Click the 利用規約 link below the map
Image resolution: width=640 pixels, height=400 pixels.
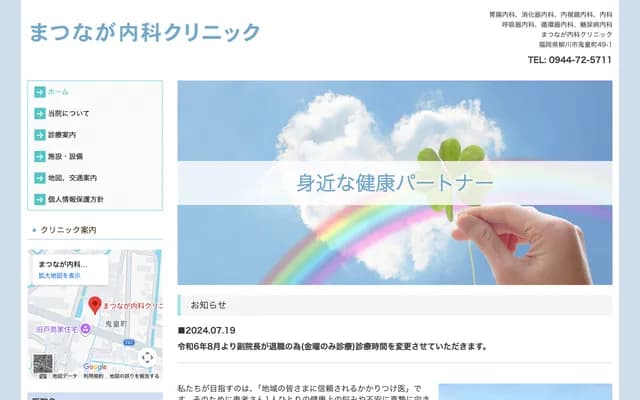coord(93,376)
